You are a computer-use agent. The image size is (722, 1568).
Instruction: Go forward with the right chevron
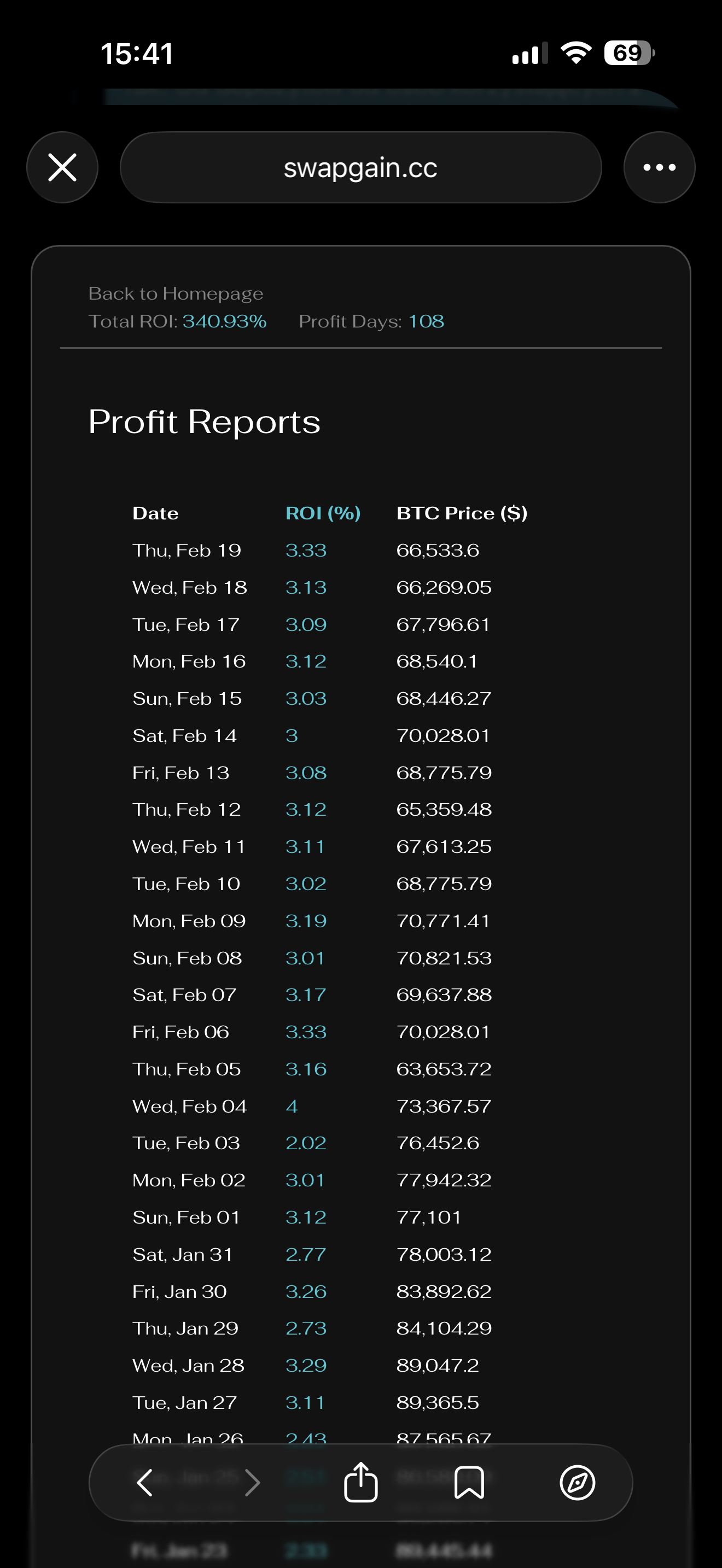click(x=252, y=1482)
